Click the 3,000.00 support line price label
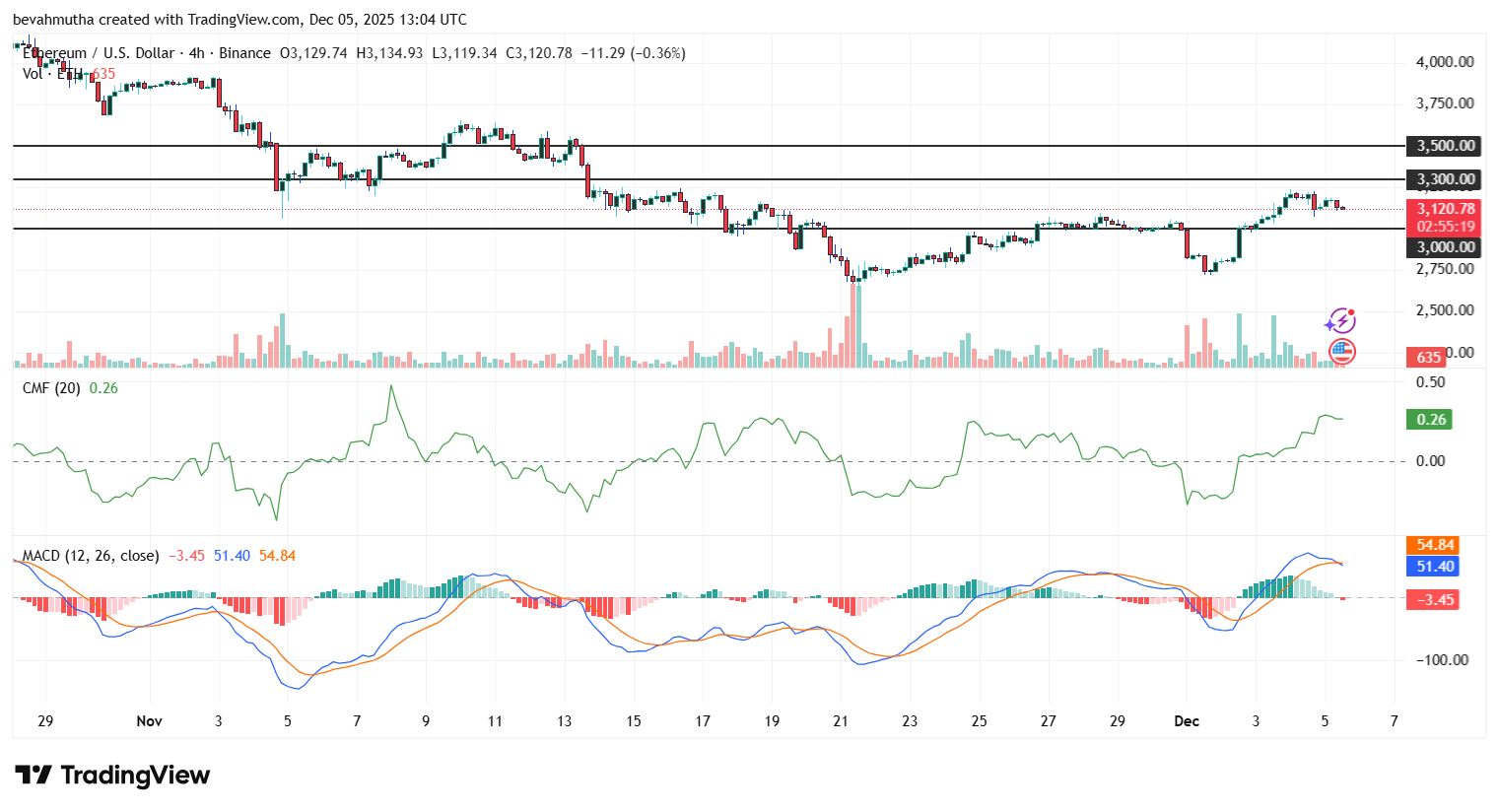 point(1446,247)
